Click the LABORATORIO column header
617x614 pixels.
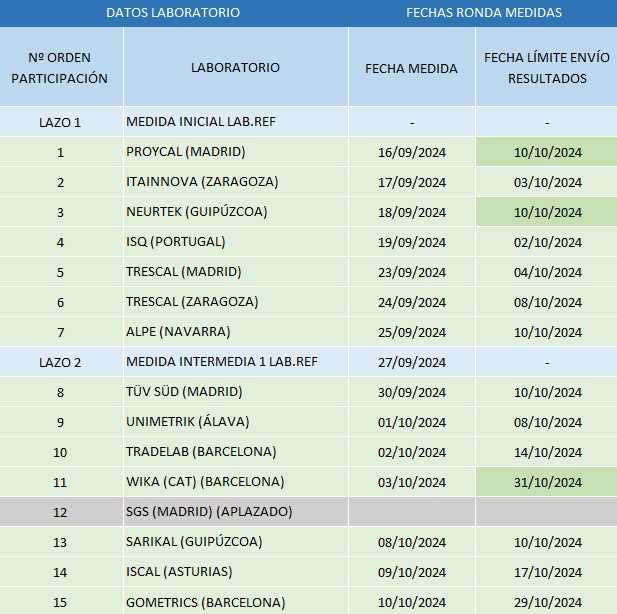point(236,67)
